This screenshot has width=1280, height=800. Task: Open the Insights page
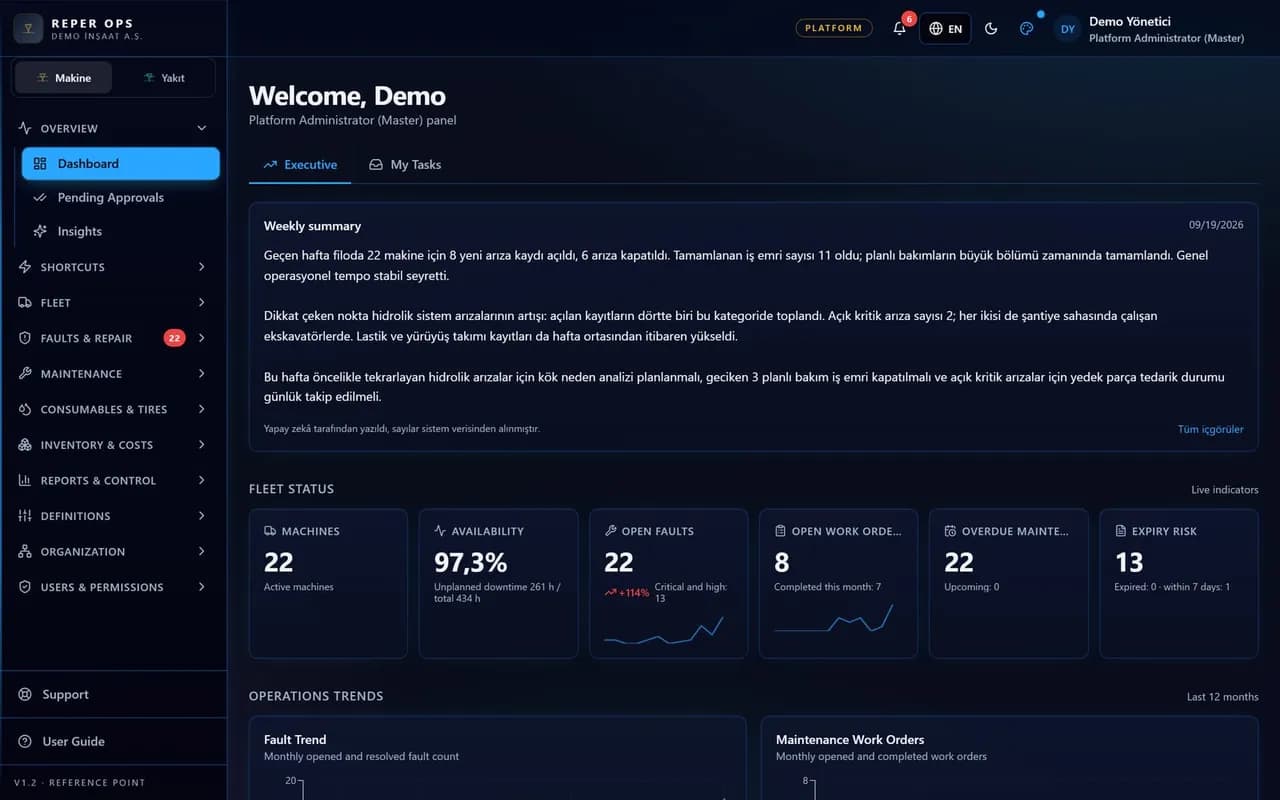tap(121, 231)
